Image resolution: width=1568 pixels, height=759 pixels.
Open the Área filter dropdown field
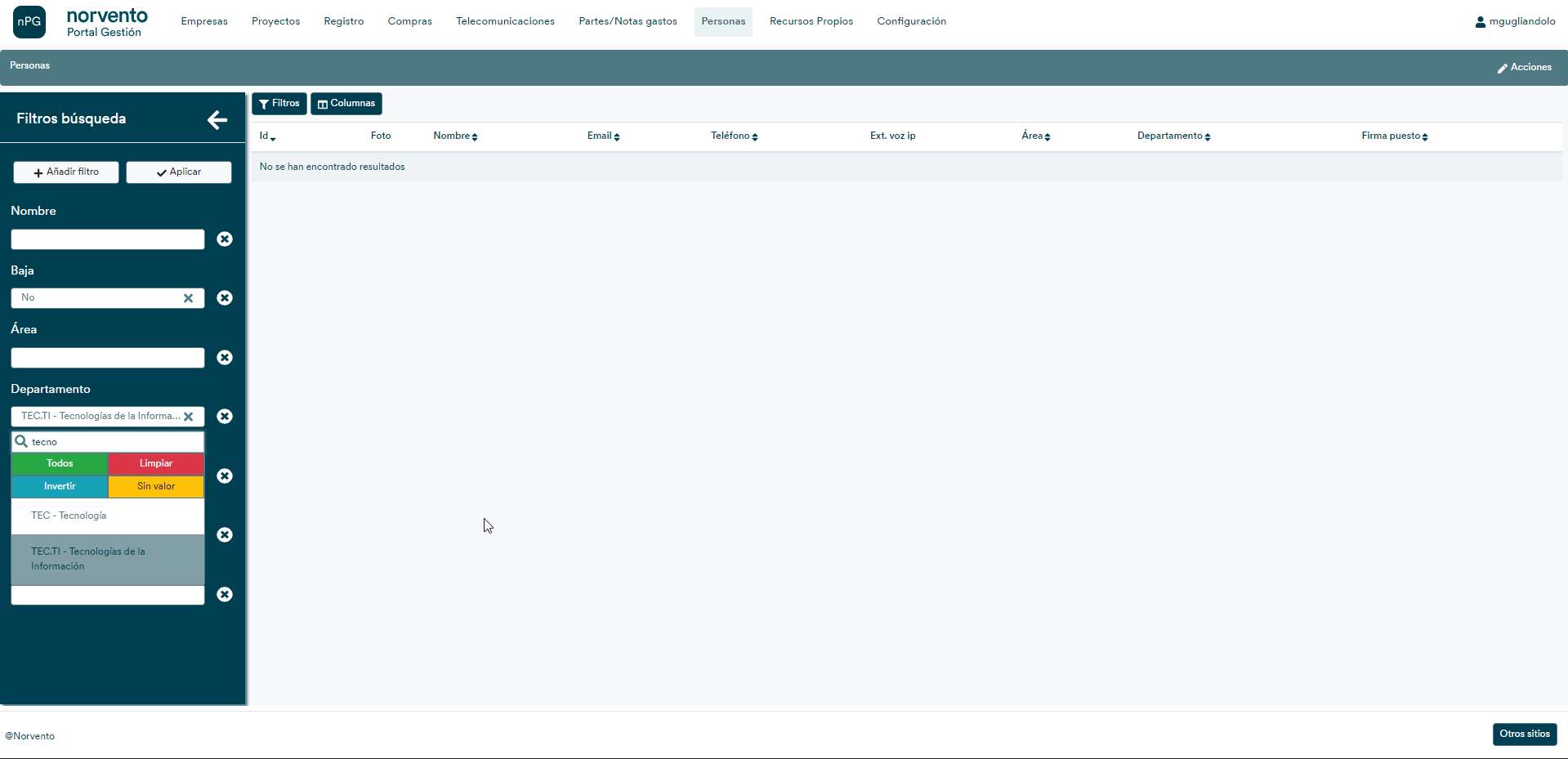(x=108, y=358)
